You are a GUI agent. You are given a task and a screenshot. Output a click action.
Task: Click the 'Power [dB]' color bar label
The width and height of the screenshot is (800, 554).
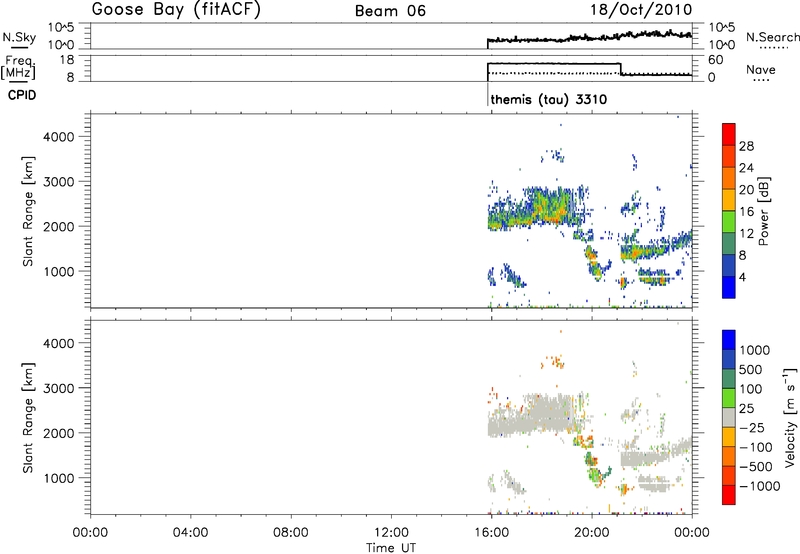[763, 211]
